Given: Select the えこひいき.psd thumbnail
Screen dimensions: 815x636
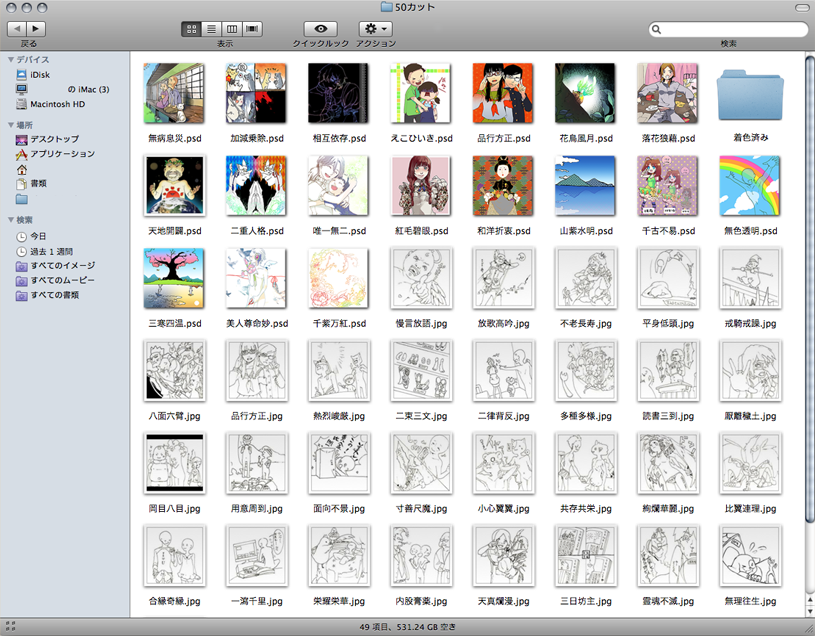Looking at the screenshot, I should click(x=421, y=93).
